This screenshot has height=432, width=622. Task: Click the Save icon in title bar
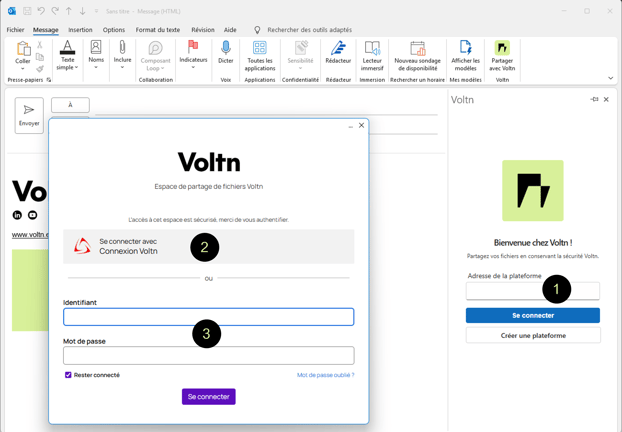(x=27, y=11)
